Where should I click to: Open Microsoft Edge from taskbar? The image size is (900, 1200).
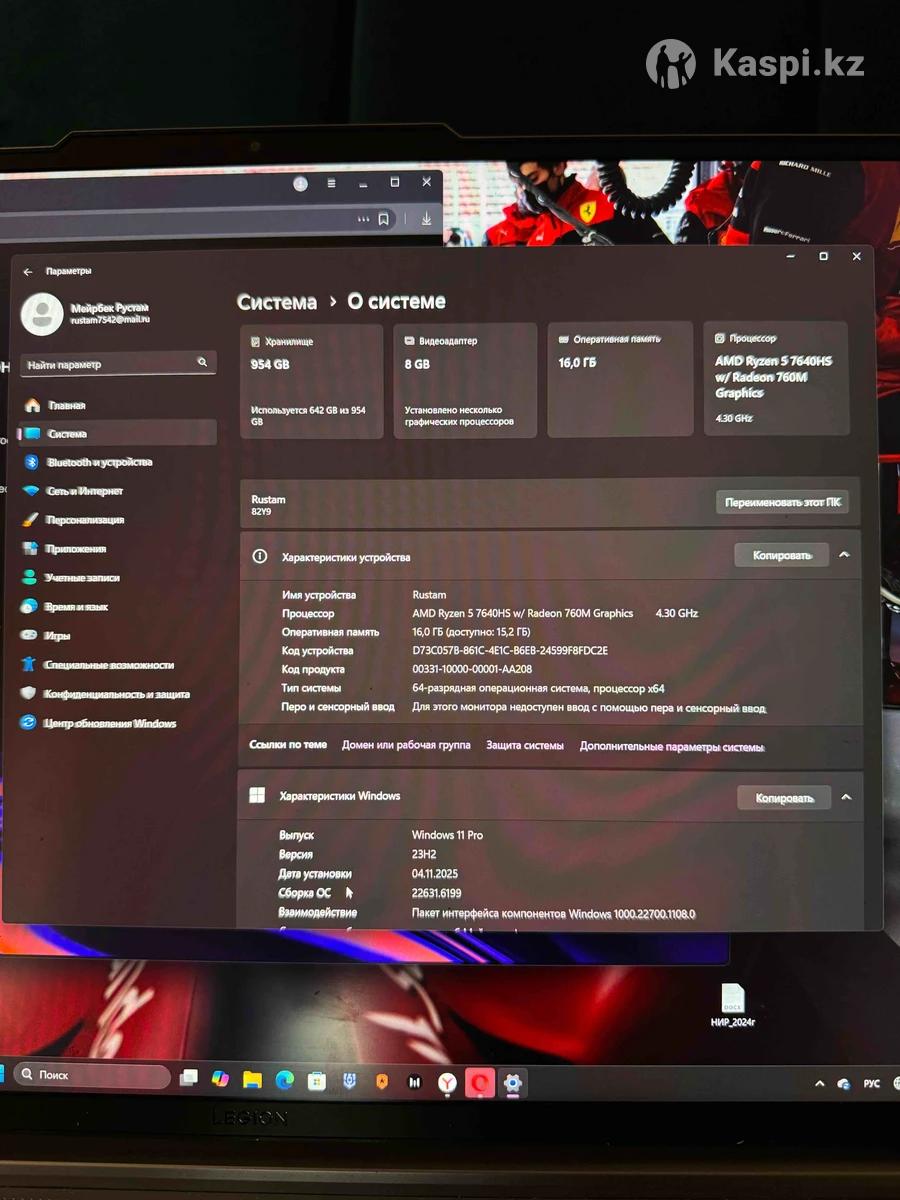[285, 1080]
